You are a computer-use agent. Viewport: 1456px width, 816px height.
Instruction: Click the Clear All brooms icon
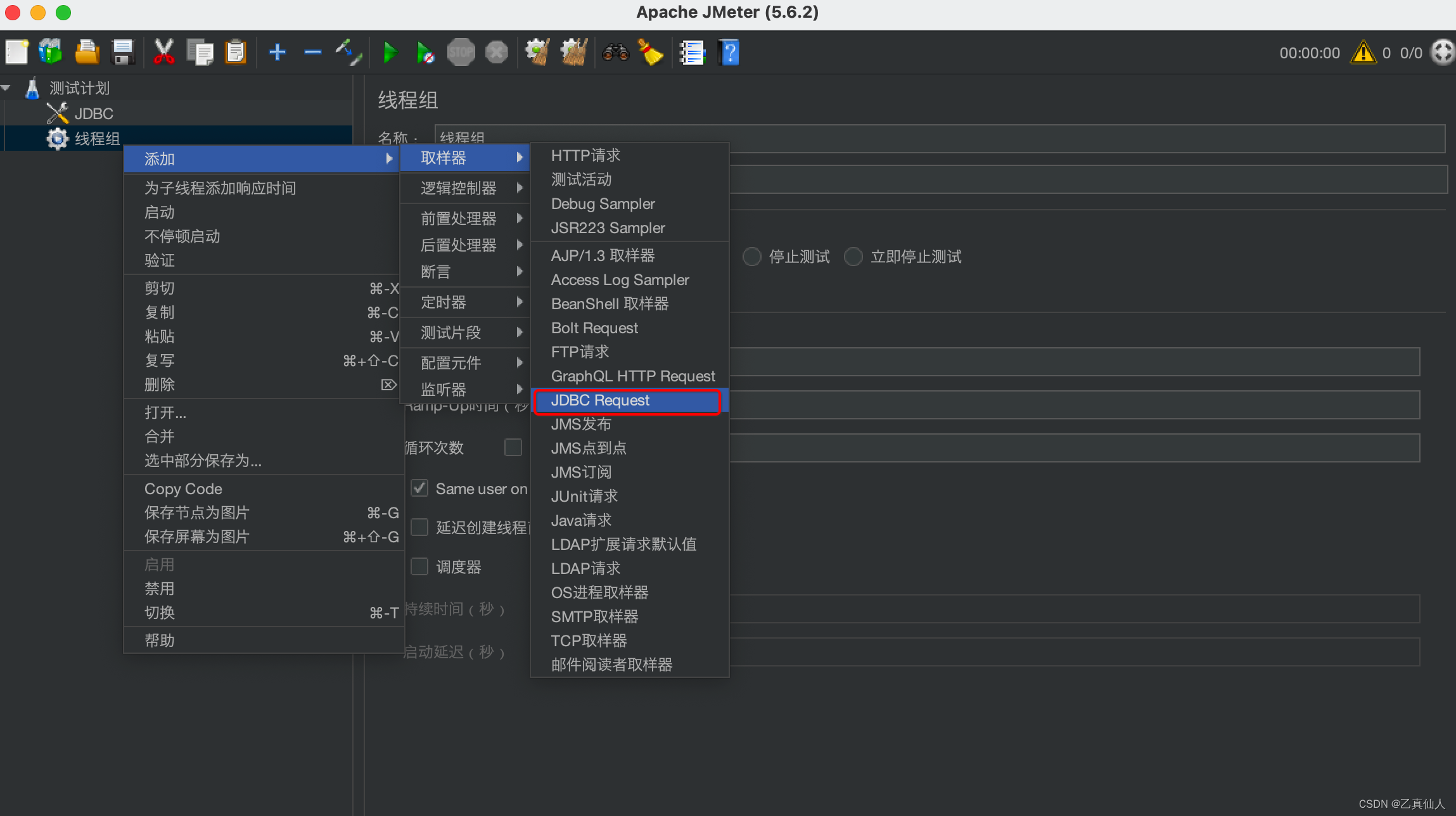pyautogui.click(x=574, y=53)
